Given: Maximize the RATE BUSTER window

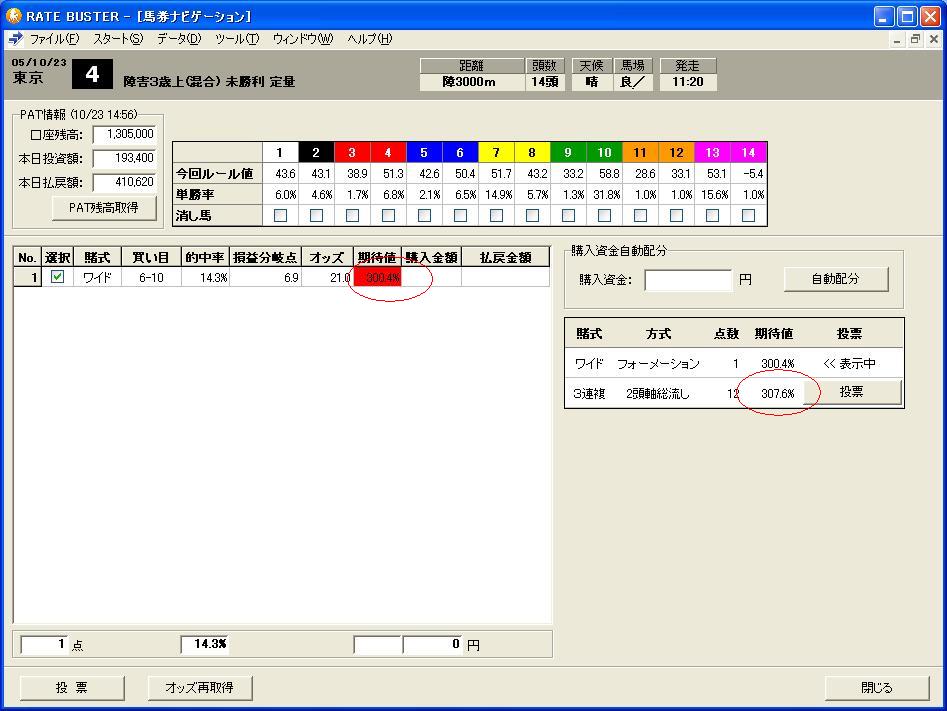Looking at the screenshot, I should click(907, 16).
